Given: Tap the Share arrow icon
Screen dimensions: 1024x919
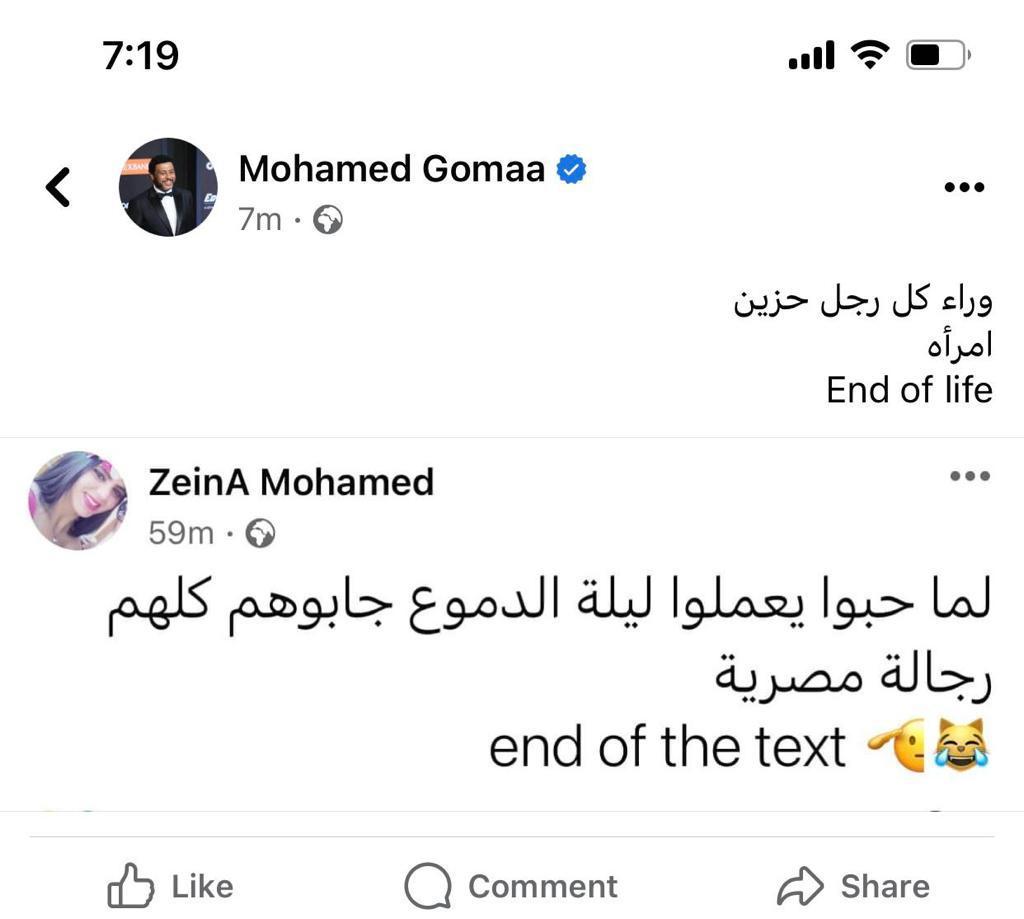Looking at the screenshot, I should click(800, 886).
